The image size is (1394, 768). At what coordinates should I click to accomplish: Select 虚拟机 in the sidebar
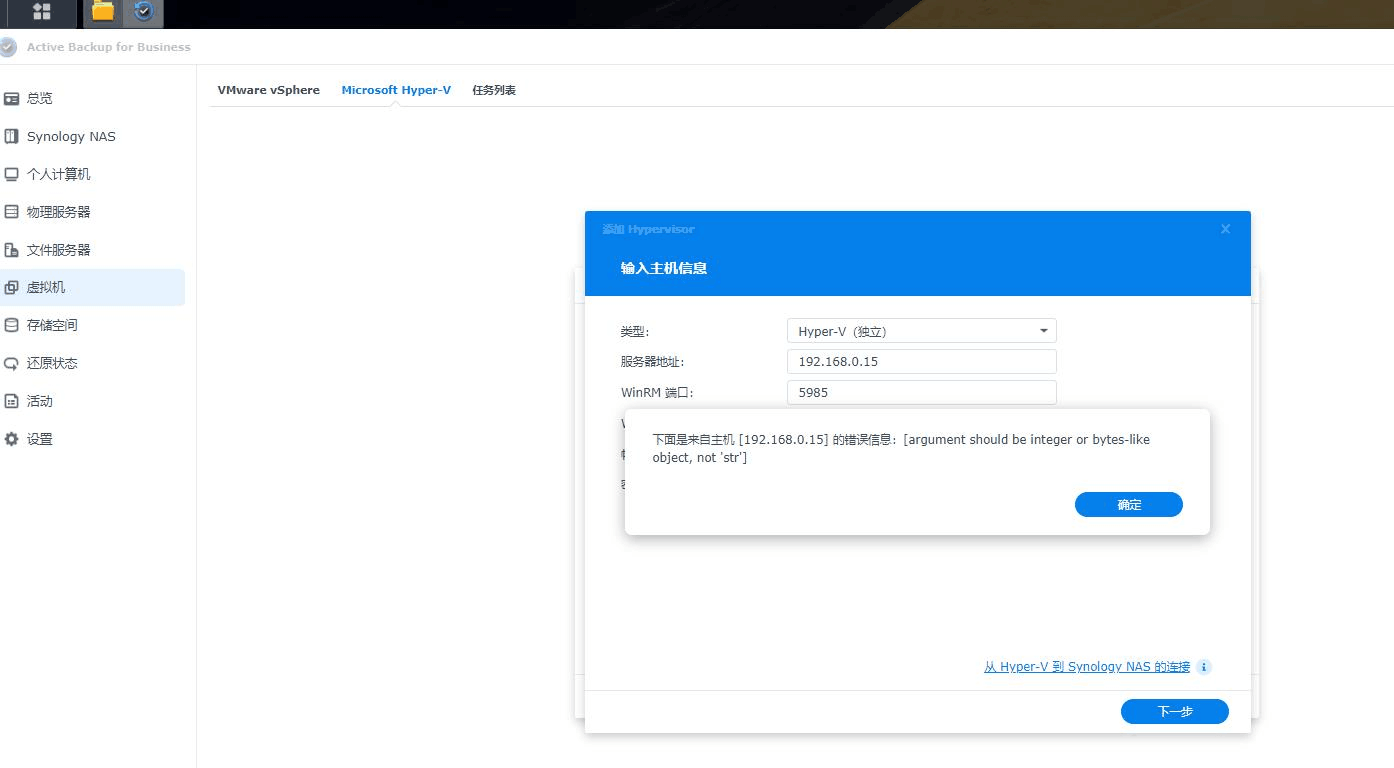92,287
